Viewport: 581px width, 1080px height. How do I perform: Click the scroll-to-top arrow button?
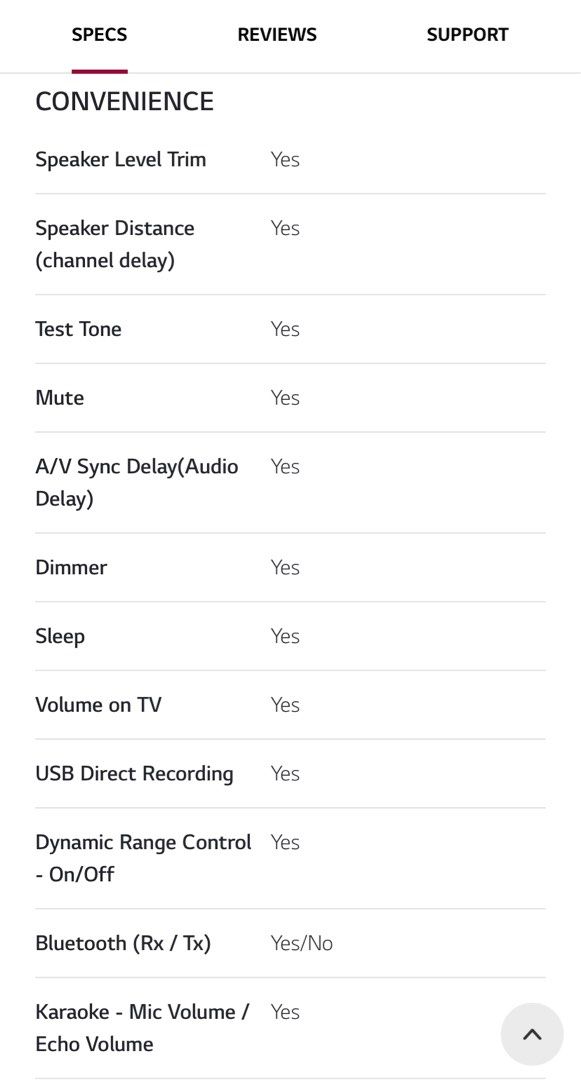532,1034
